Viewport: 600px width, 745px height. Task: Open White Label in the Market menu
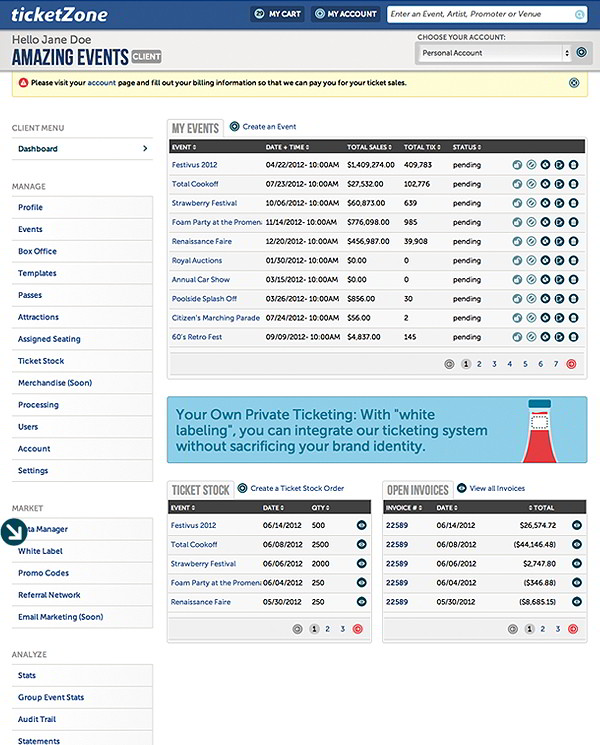click(x=82, y=551)
